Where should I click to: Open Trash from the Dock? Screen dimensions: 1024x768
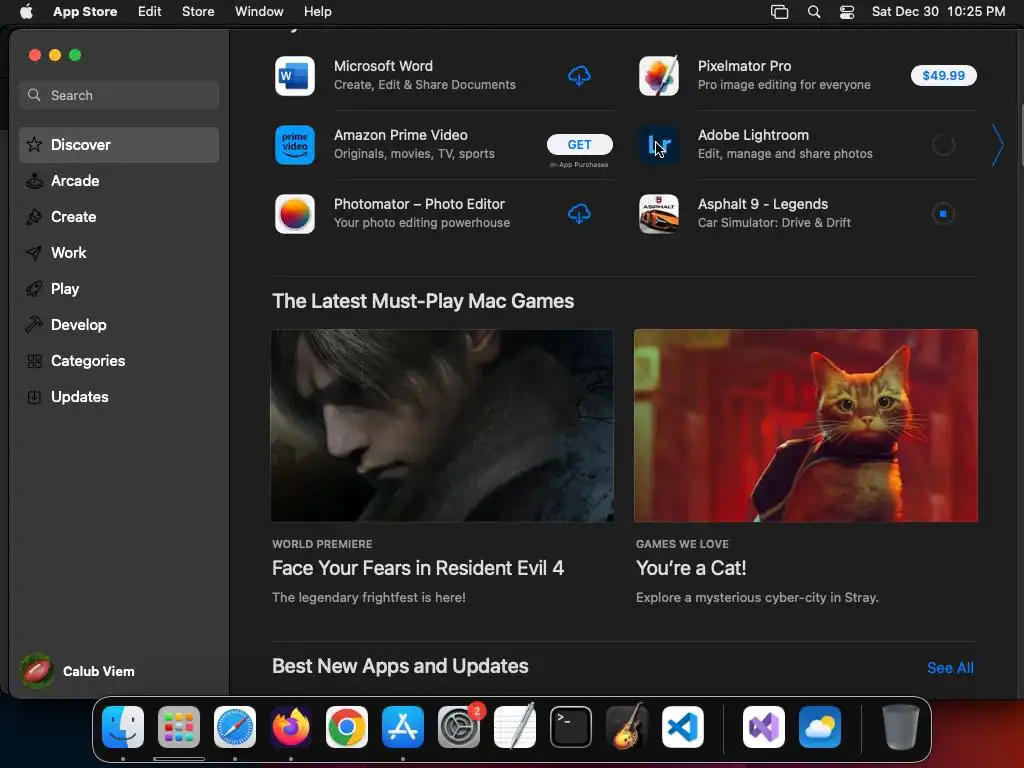pos(901,727)
